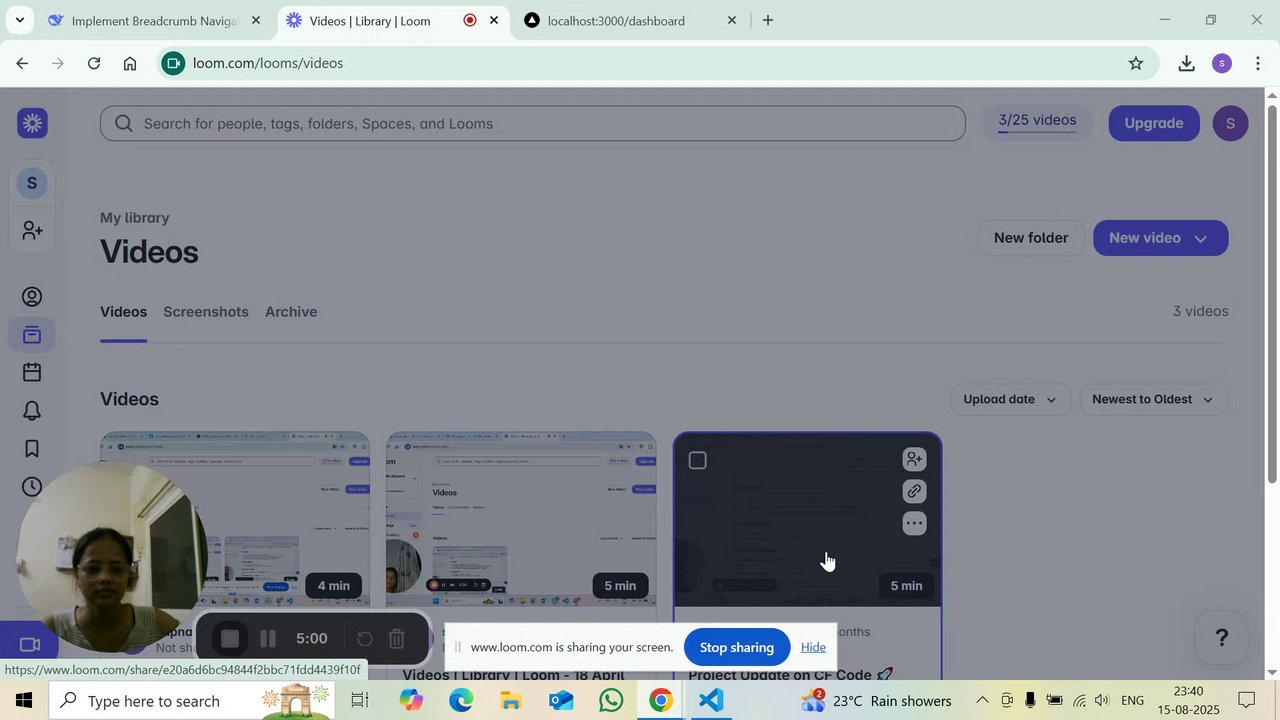Stop the Loom recording
Viewport: 1280px width, 720px height.
(230, 639)
